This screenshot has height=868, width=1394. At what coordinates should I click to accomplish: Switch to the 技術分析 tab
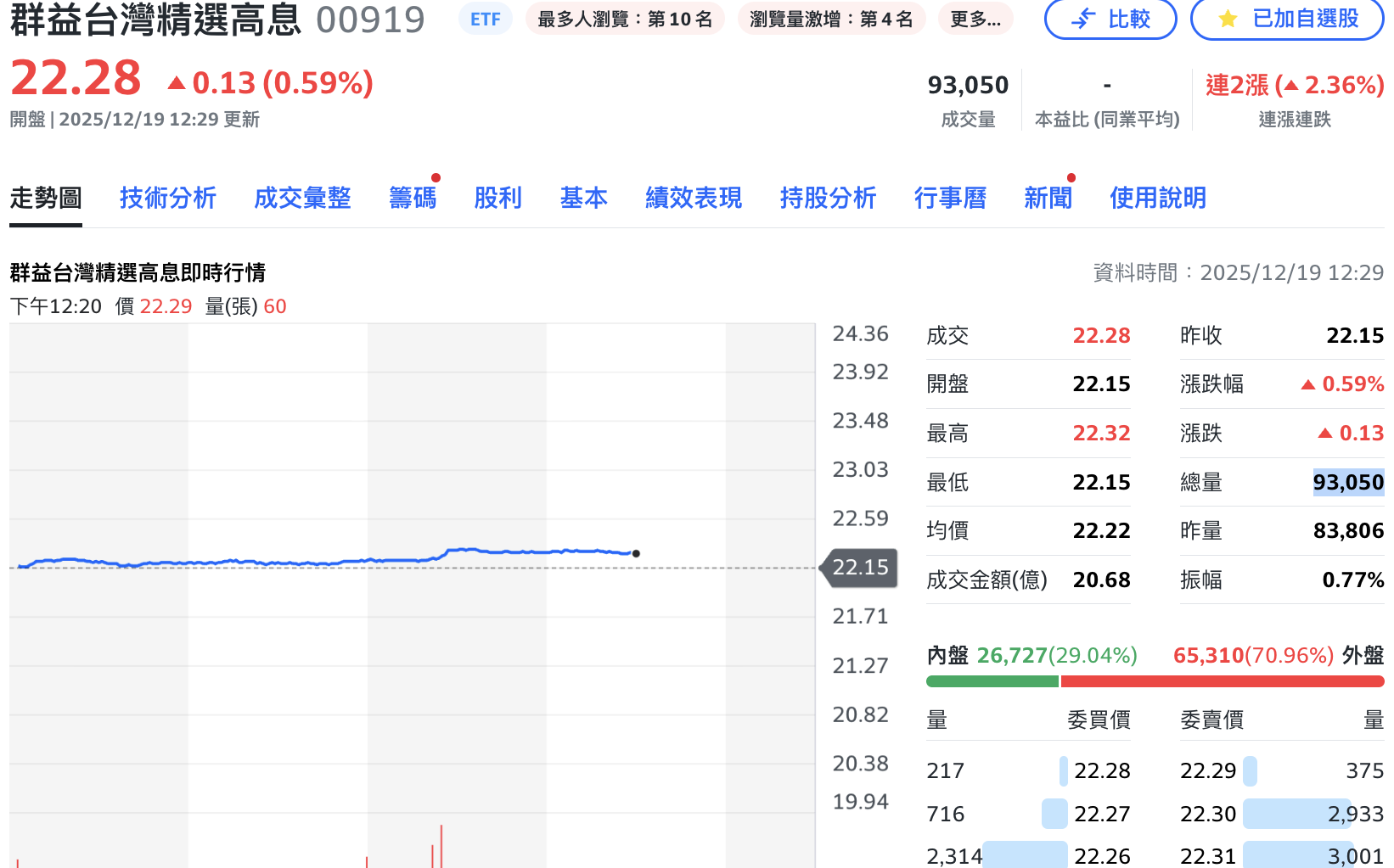tap(167, 198)
